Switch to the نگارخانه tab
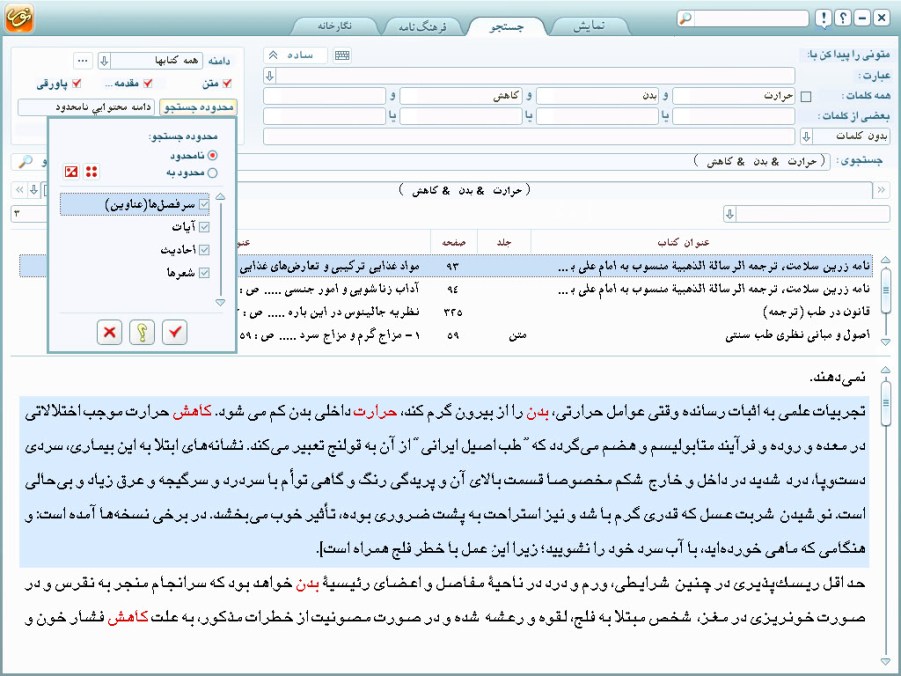The width and height of the screenshot is (901, 676). point(335,26)
